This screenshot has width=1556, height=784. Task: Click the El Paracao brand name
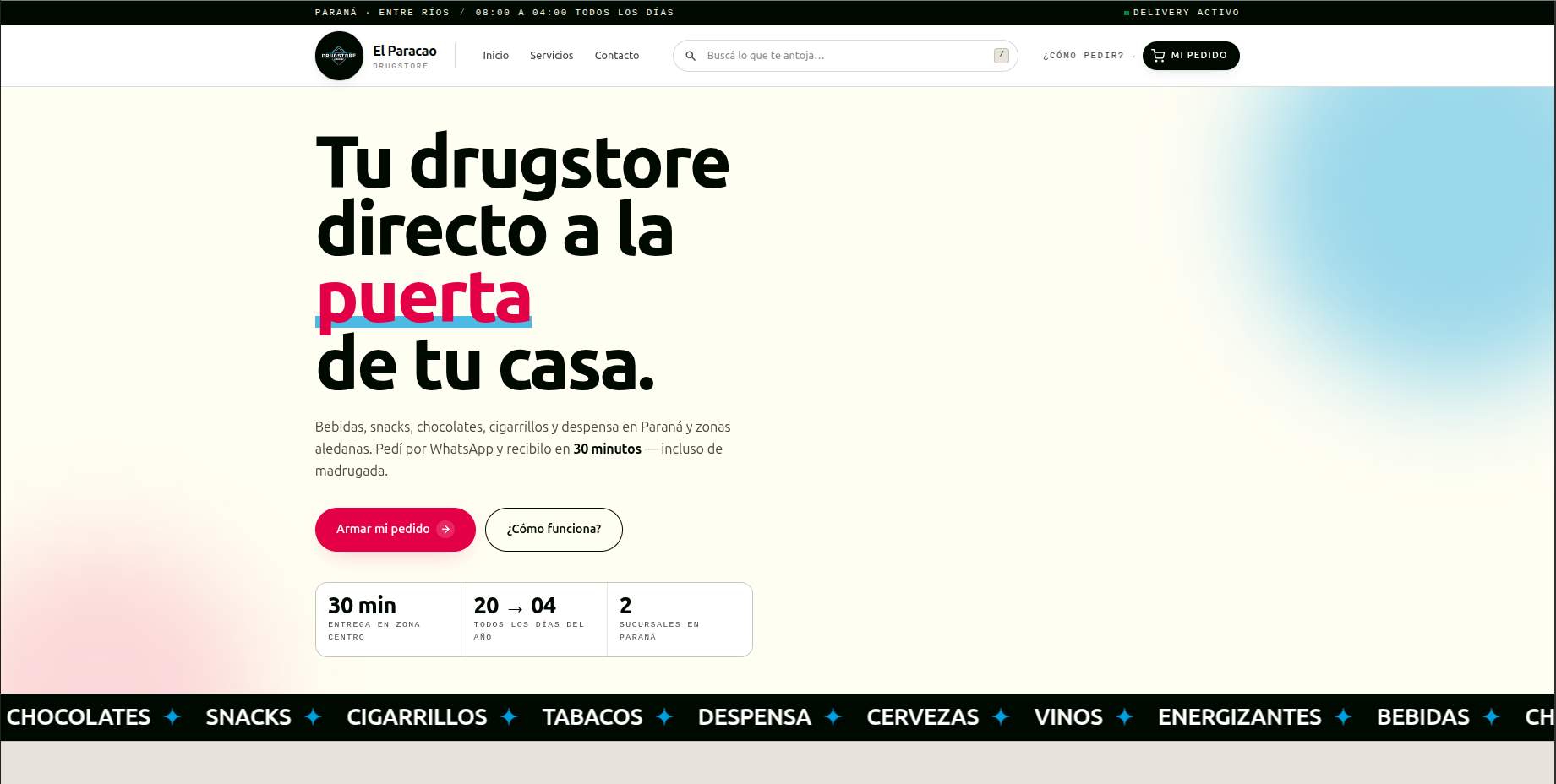click(405, 52)
